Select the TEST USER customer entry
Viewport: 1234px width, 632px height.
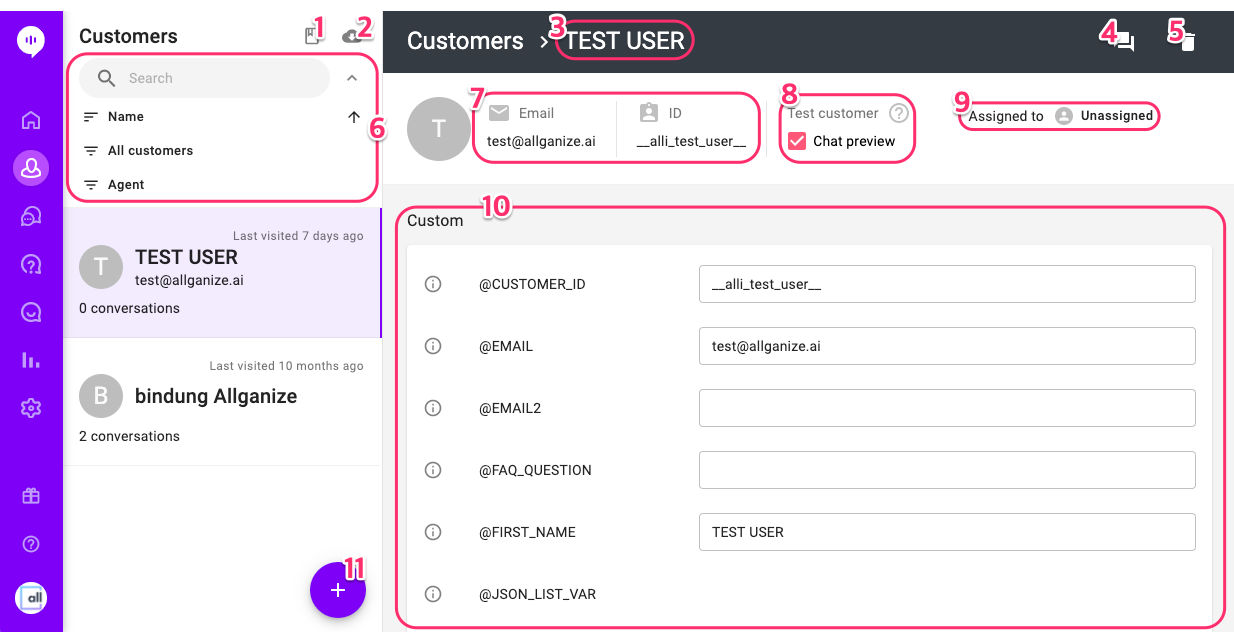point(222,273)
